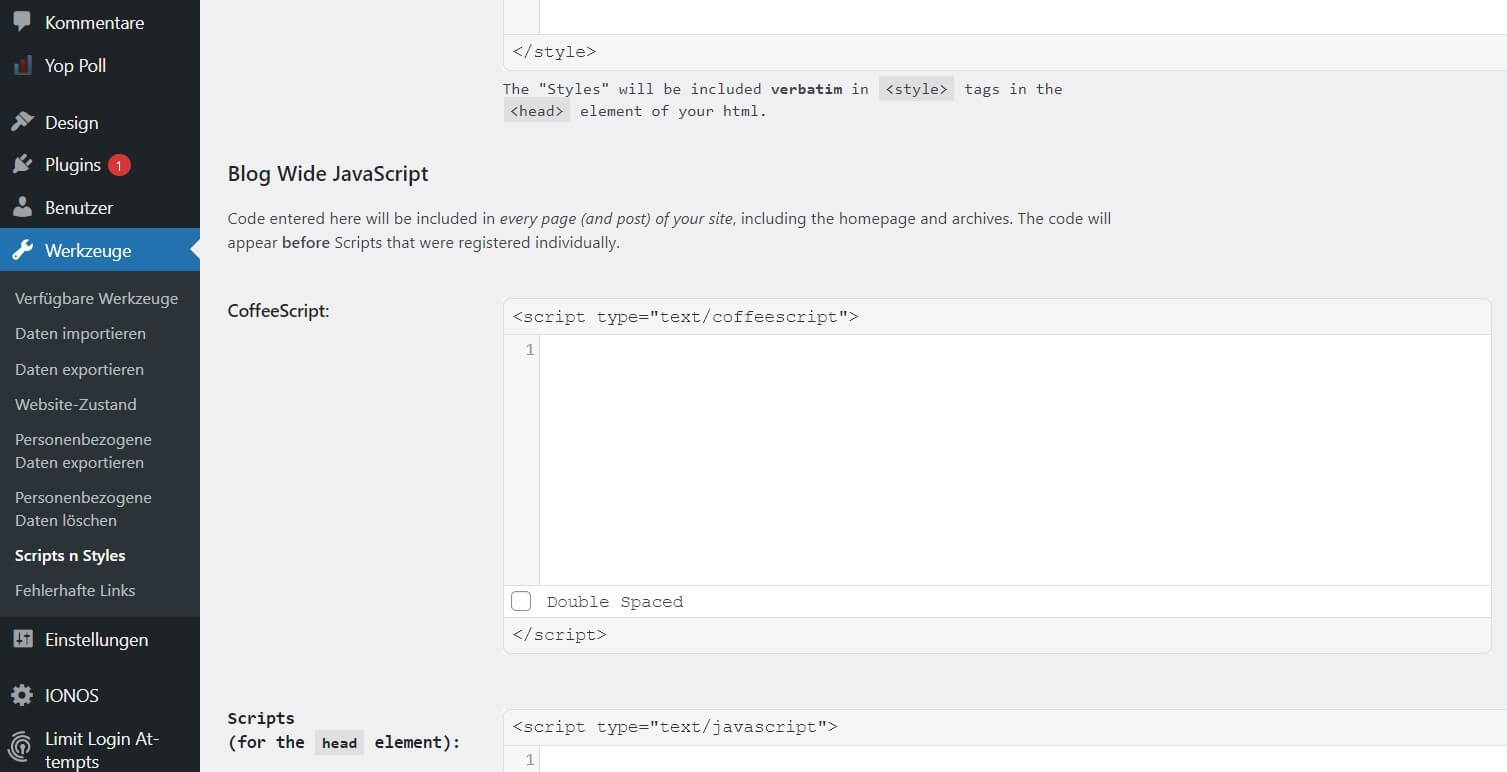Click the Plugins plug icon
Viewport: 1507px width, 772px height.
22,165
